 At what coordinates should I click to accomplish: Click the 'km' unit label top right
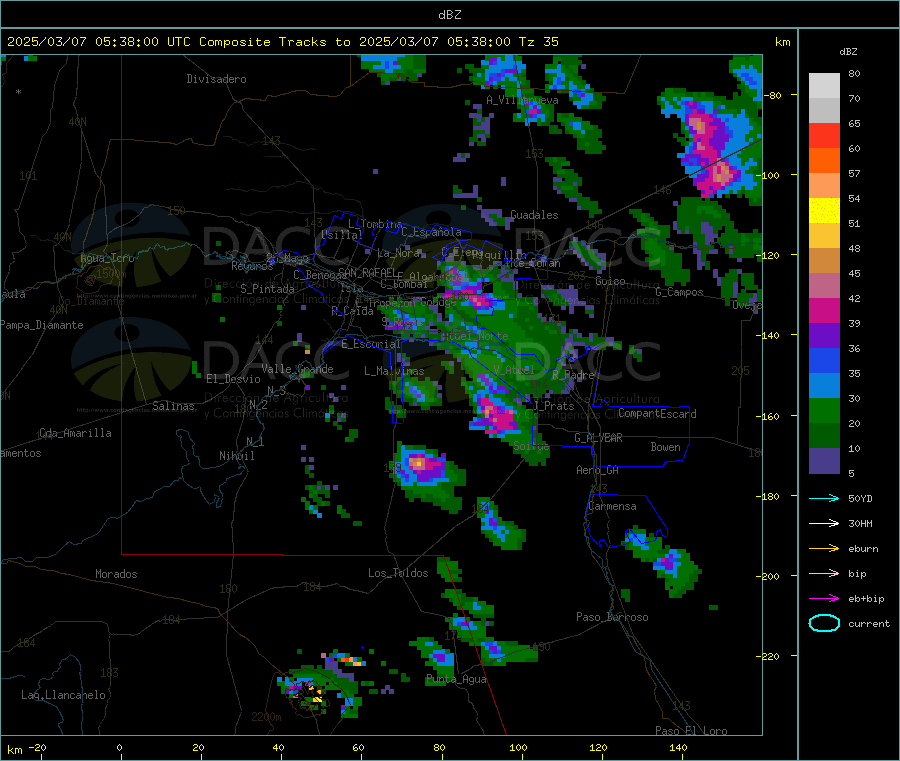pyautogui.click(x=782, y=42)
